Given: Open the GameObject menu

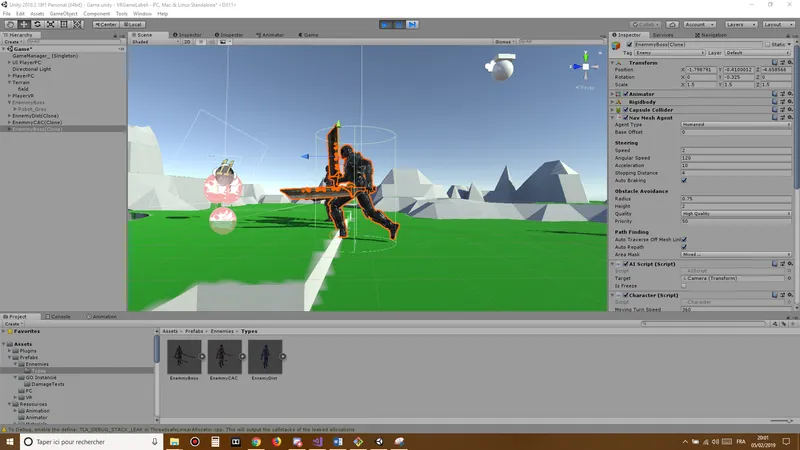Looking at the screenshot, I should point(63,14).
